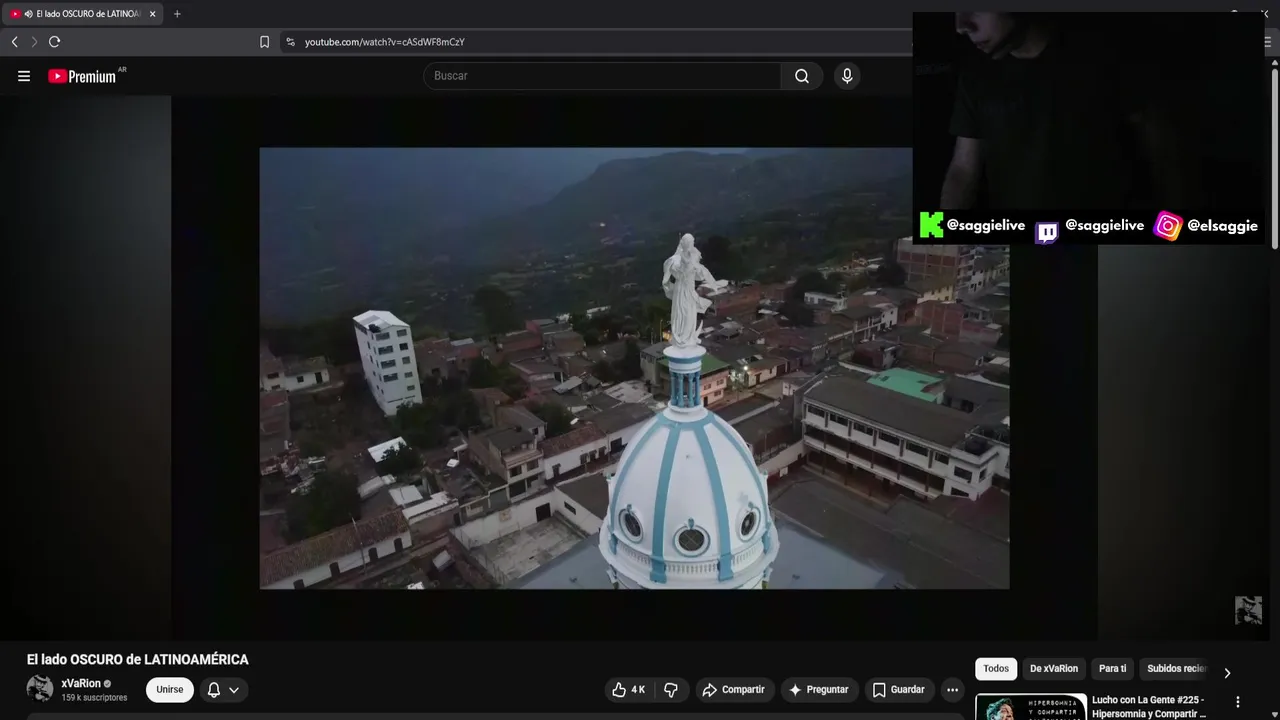The image size is (1280, 720).
Task: Click the Unirse join button
Action: point(170,690)
